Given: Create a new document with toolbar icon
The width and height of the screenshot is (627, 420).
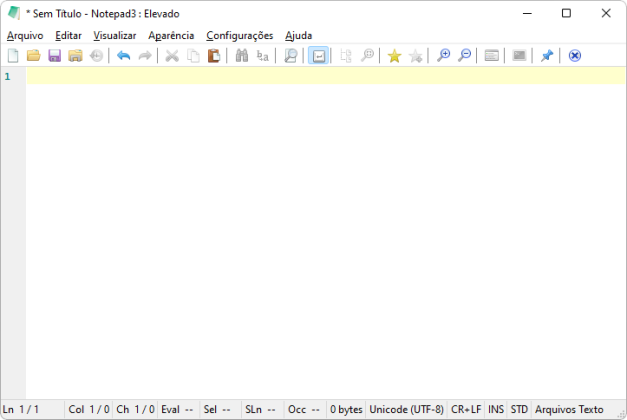Looking at the screenshot, I should (13, 56).
